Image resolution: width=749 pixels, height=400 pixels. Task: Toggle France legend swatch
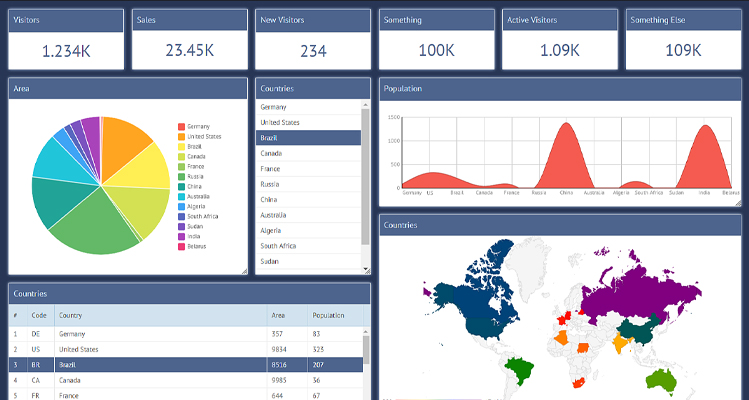[x=182, y=167]
